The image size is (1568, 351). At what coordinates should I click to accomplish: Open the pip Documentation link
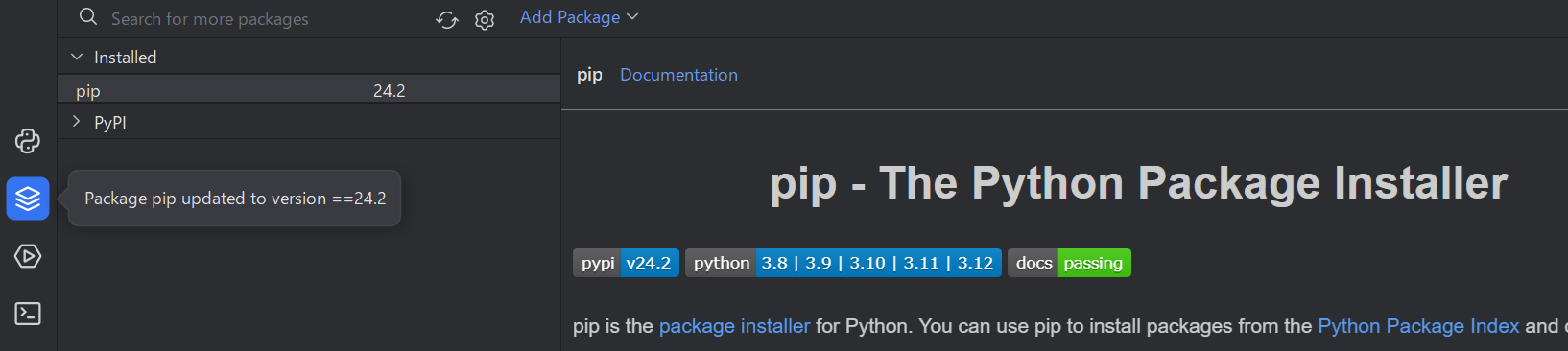678,75
